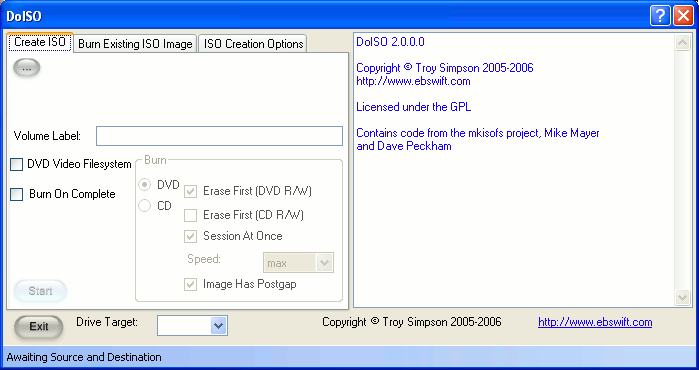Switch to the Create ISO tab
This screenshot has height=370, width=699.
[40, 42]
